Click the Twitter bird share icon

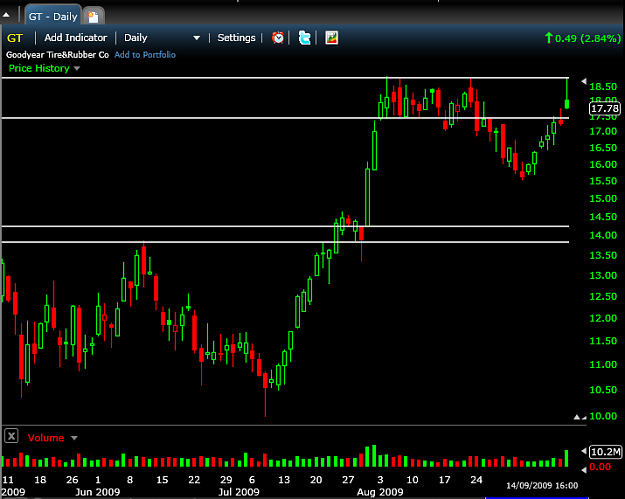tap(305, 38)
